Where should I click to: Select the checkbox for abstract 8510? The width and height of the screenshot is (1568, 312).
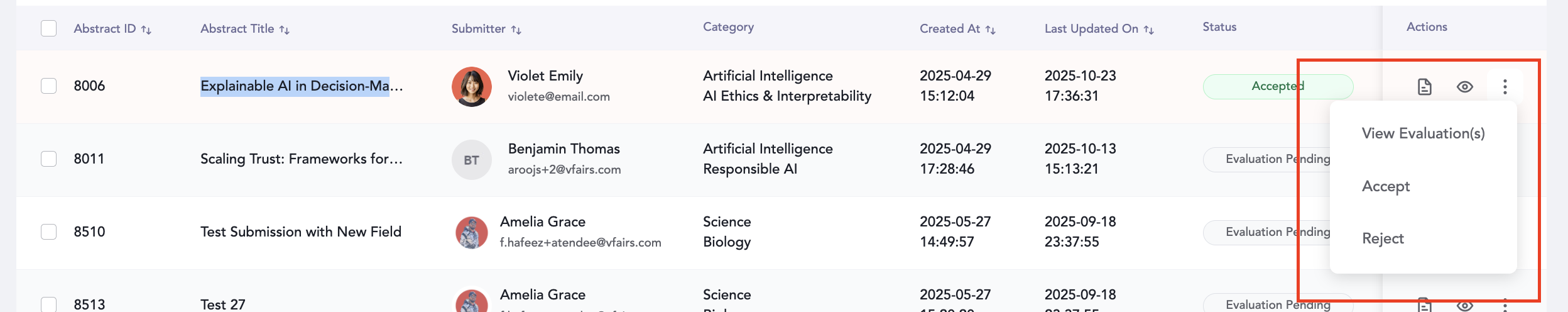[x=49, y=231]
